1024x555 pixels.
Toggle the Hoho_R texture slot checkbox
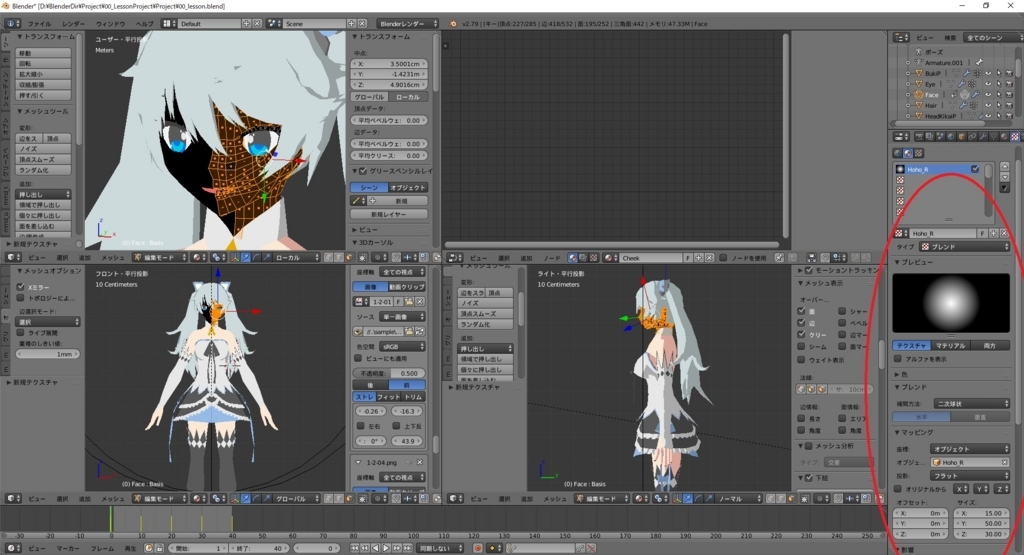(x=975, y=169)
